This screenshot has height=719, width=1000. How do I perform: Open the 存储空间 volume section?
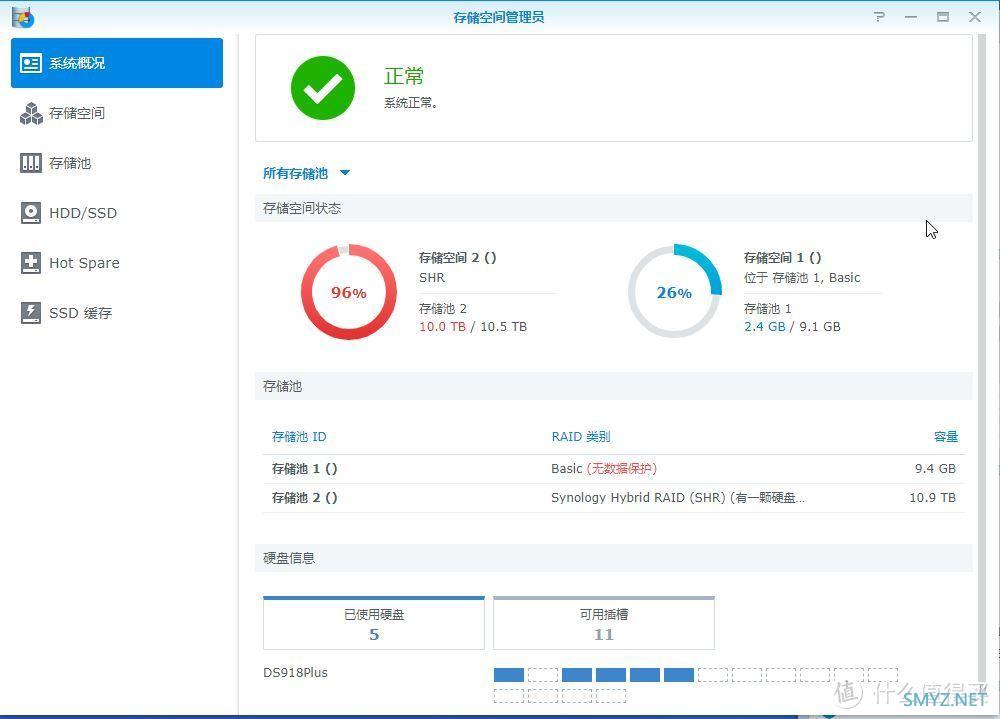point(117,113)
